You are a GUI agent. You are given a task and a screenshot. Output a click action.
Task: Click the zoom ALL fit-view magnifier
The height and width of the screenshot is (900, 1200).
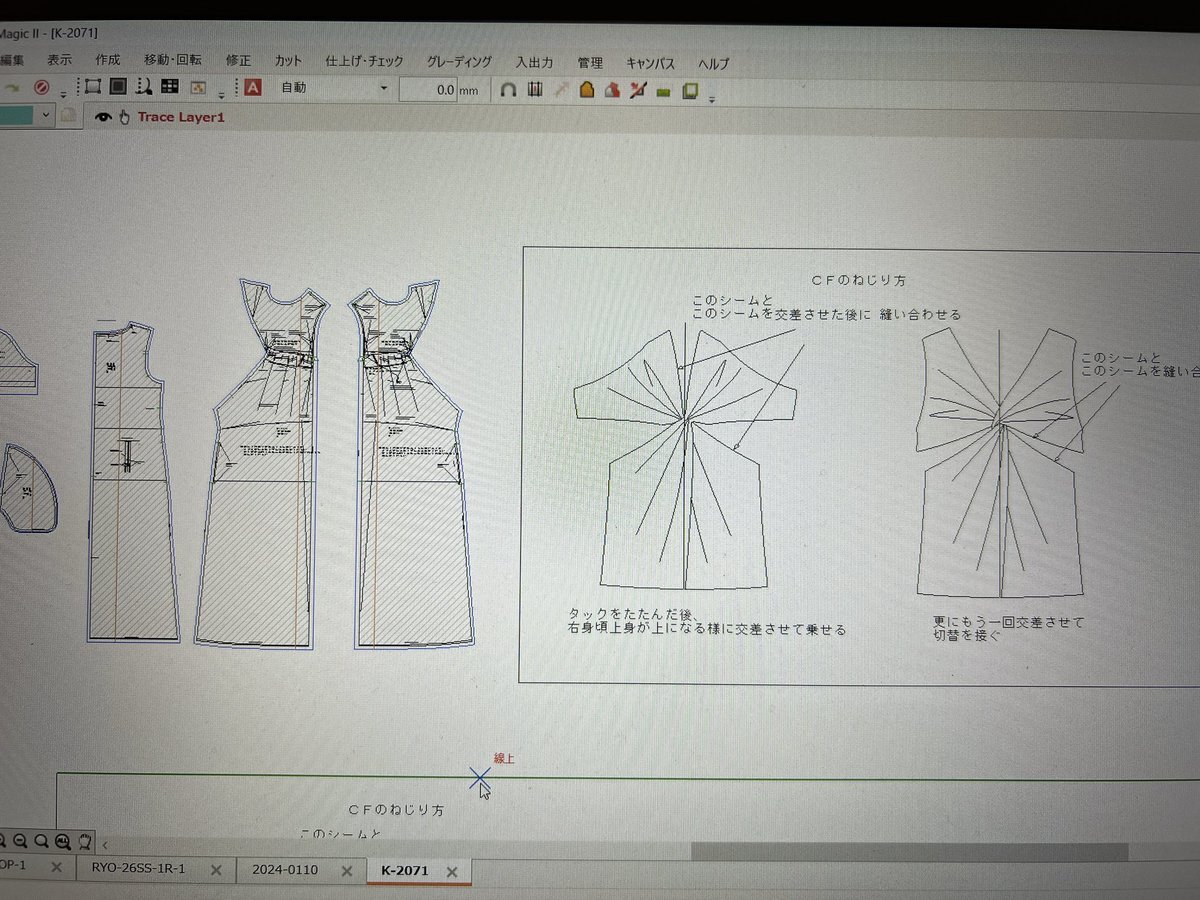pos(63,841)
